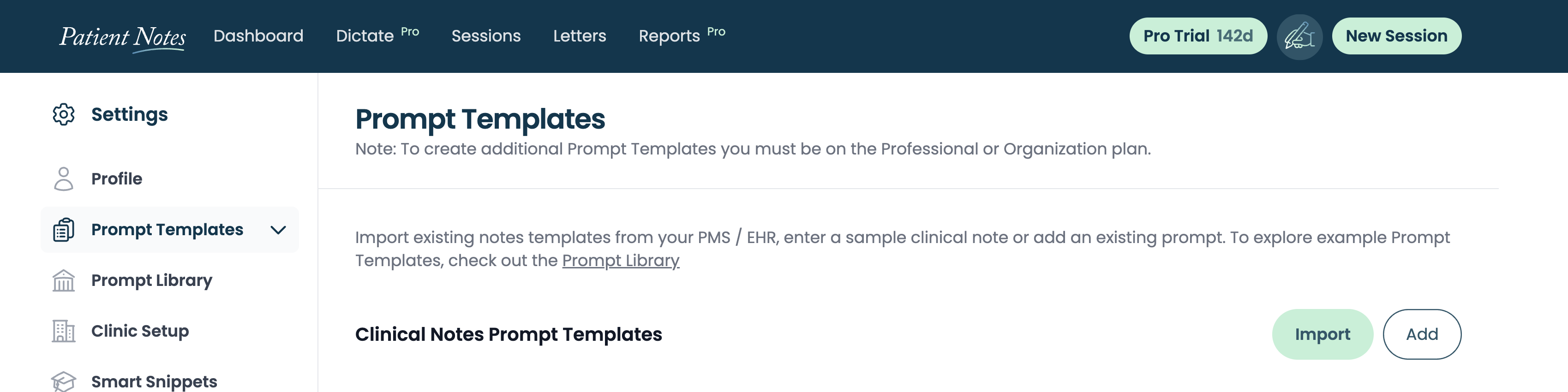Follow the Prompt Library hyperlink in text

(620, 261)
